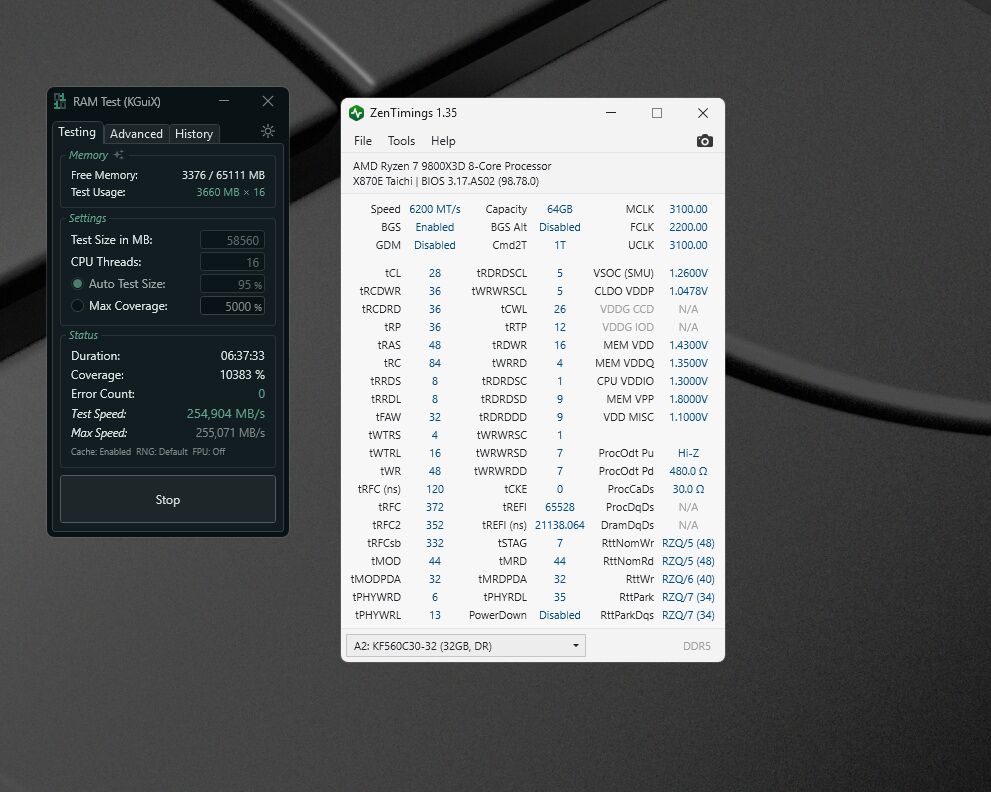Viewport: 991px width, 792px height.
Task: Click the GDM Disabled value
Action: coord(435,245)
